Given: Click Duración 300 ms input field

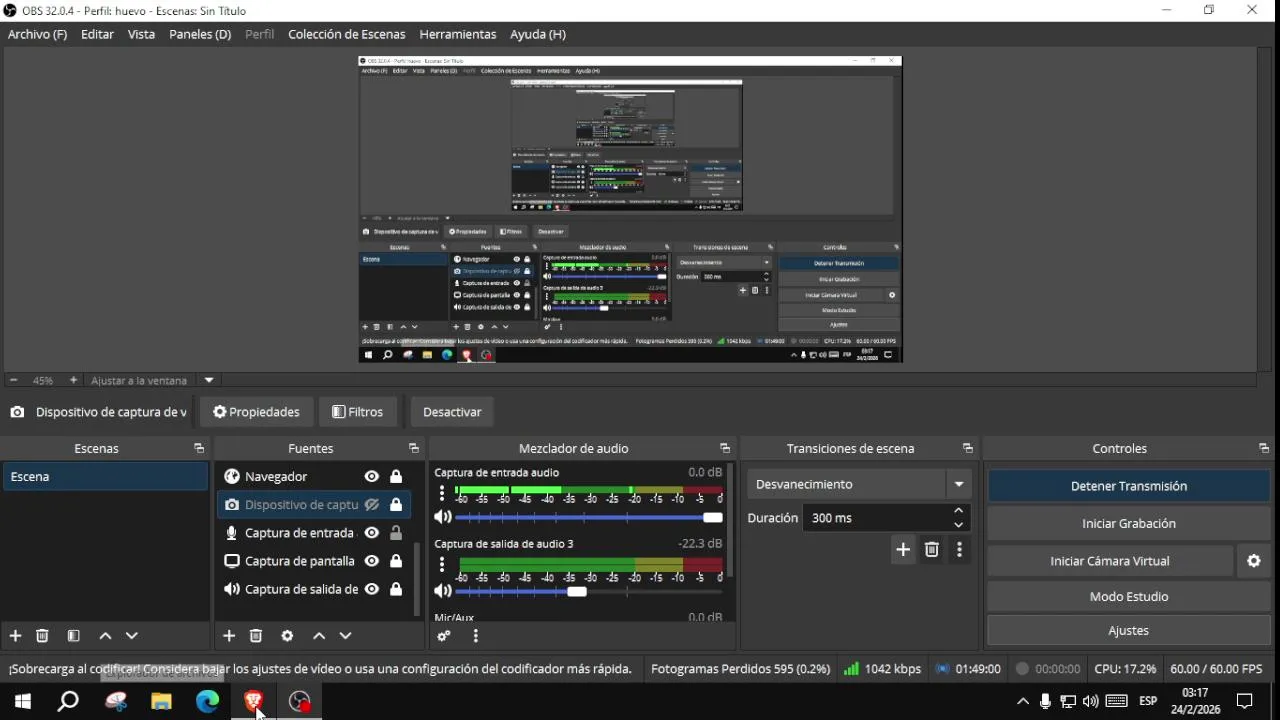Looking at the screenshot, I should coord(875,518).
